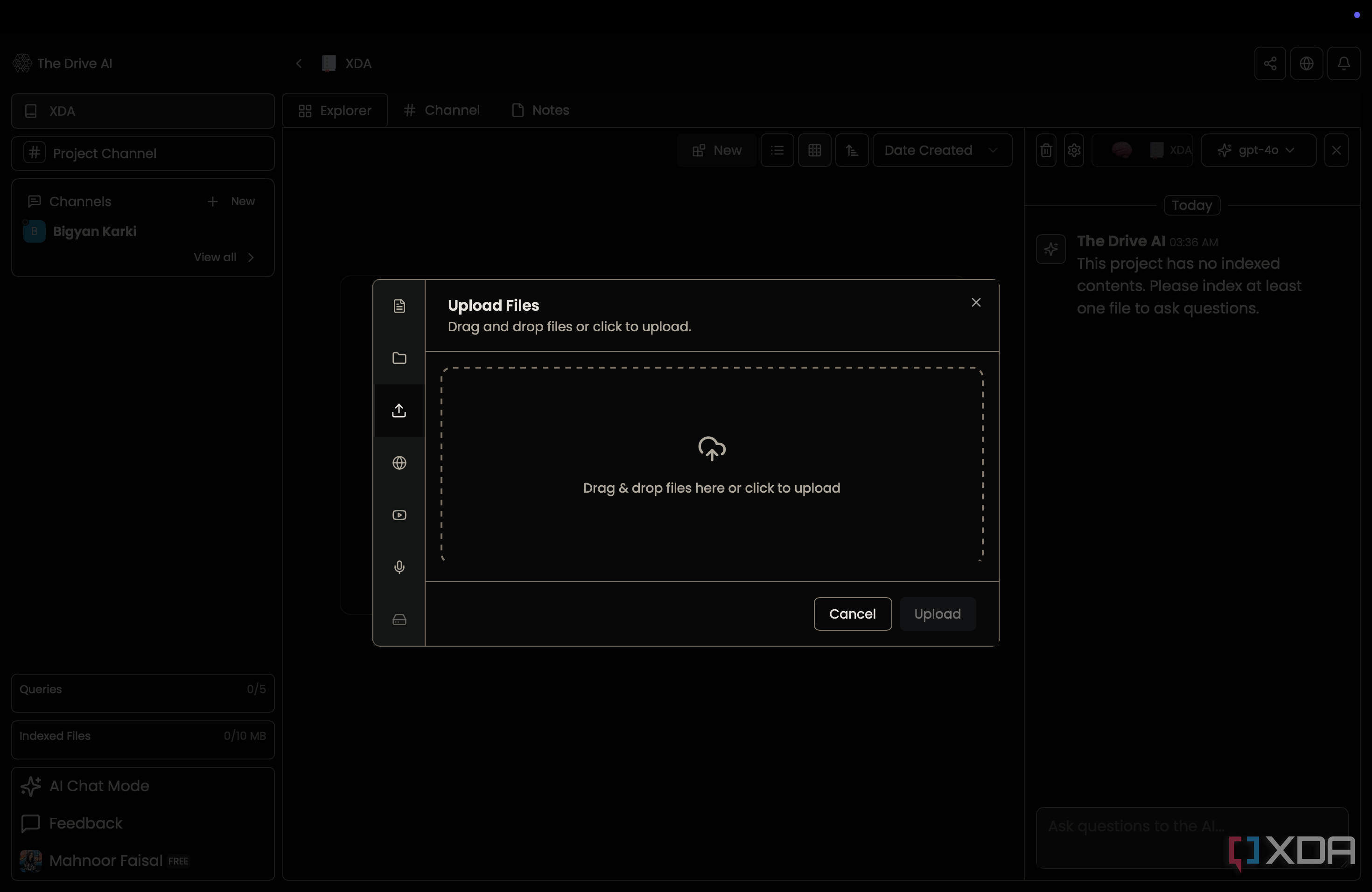Add a New channel
Screen dimensions: 1372x892
pos(231,202)
